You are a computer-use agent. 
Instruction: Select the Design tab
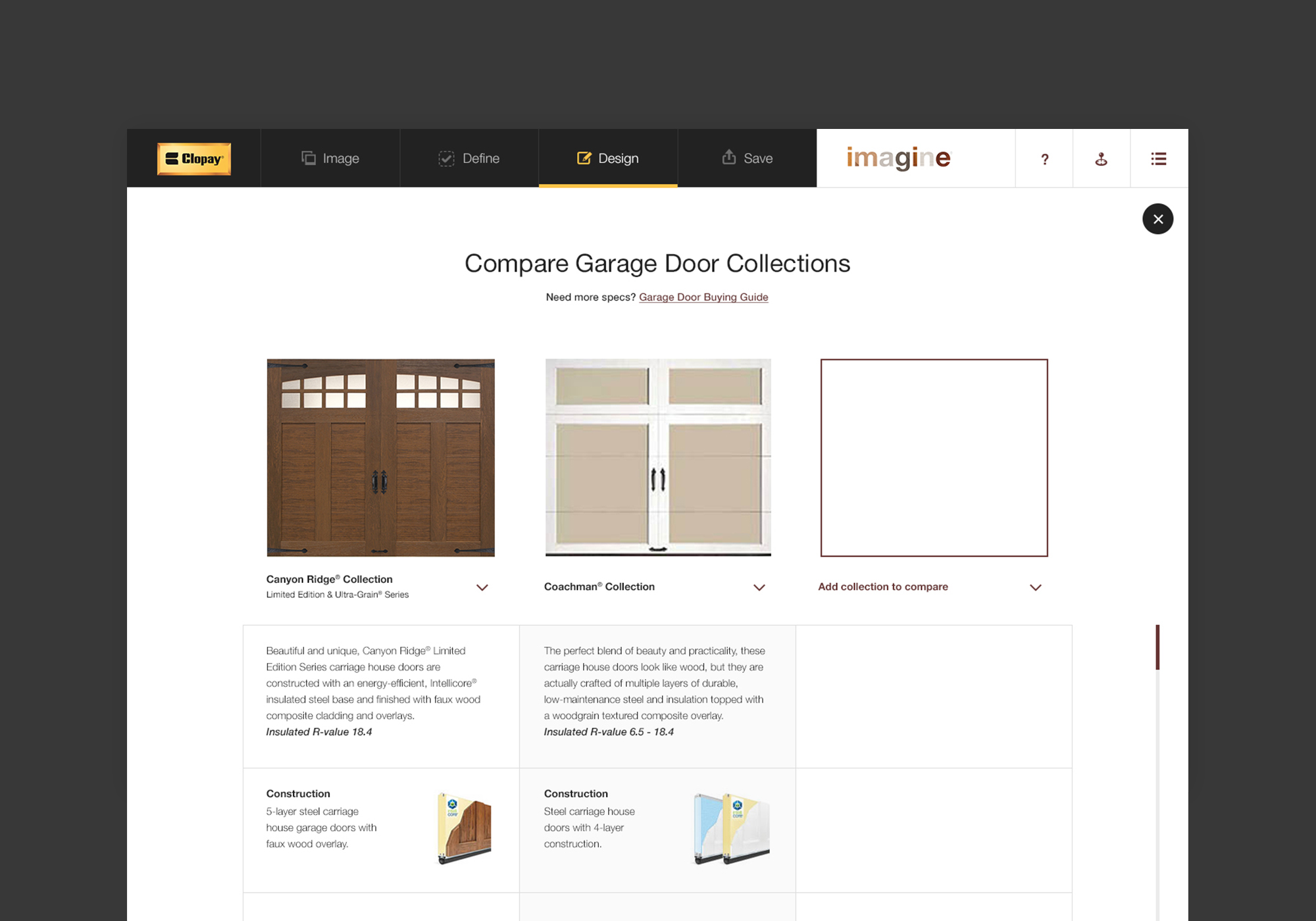[608, 158]
